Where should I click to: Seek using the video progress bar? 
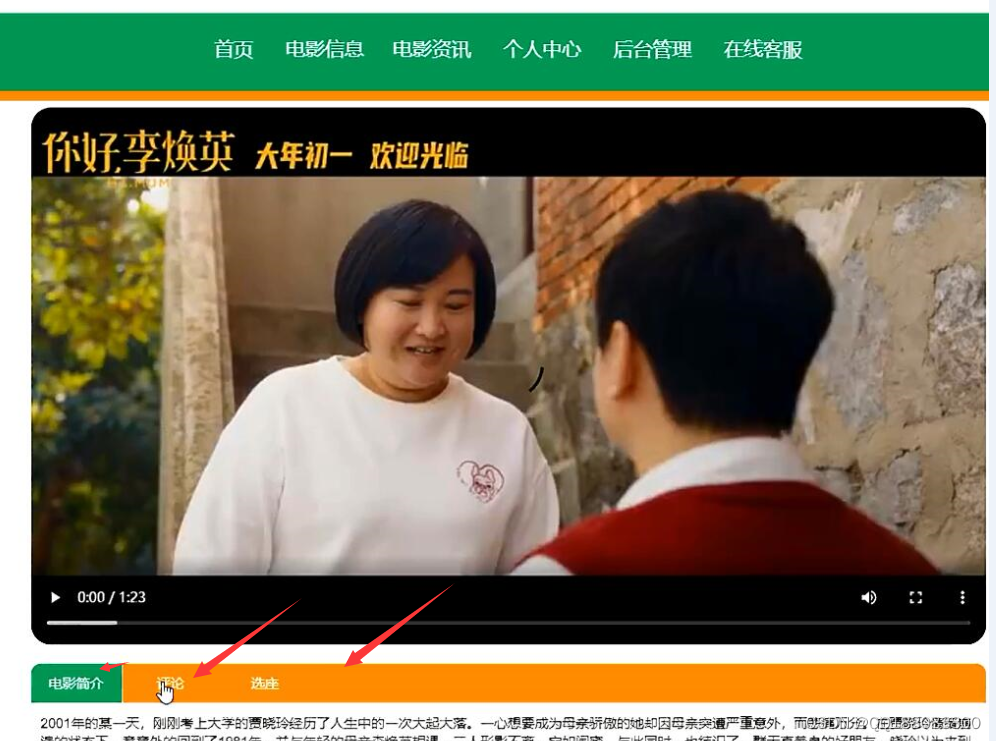[508, 623]
